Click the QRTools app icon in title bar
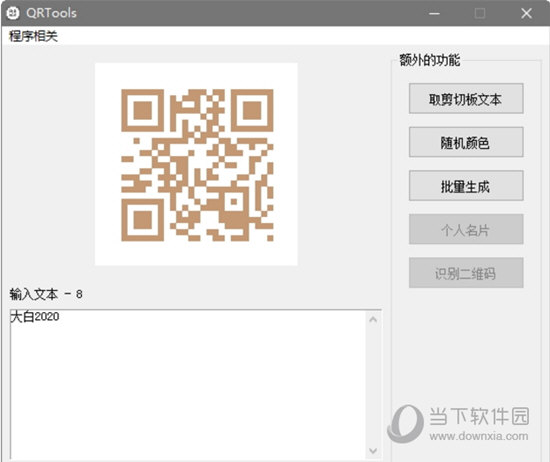 click(x=13, y=13)
